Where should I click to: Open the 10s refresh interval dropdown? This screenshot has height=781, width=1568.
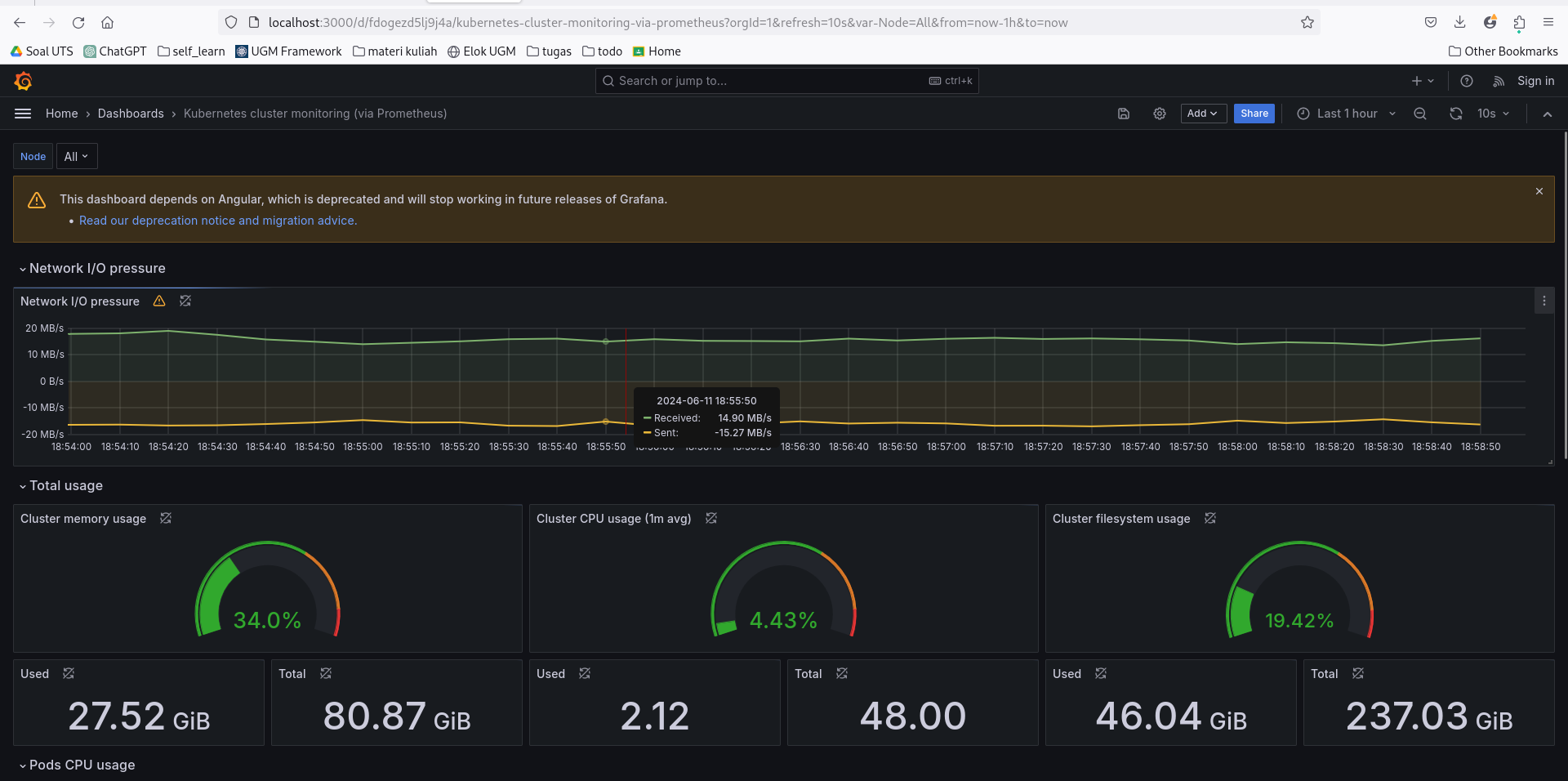[x=1493, y=114]
